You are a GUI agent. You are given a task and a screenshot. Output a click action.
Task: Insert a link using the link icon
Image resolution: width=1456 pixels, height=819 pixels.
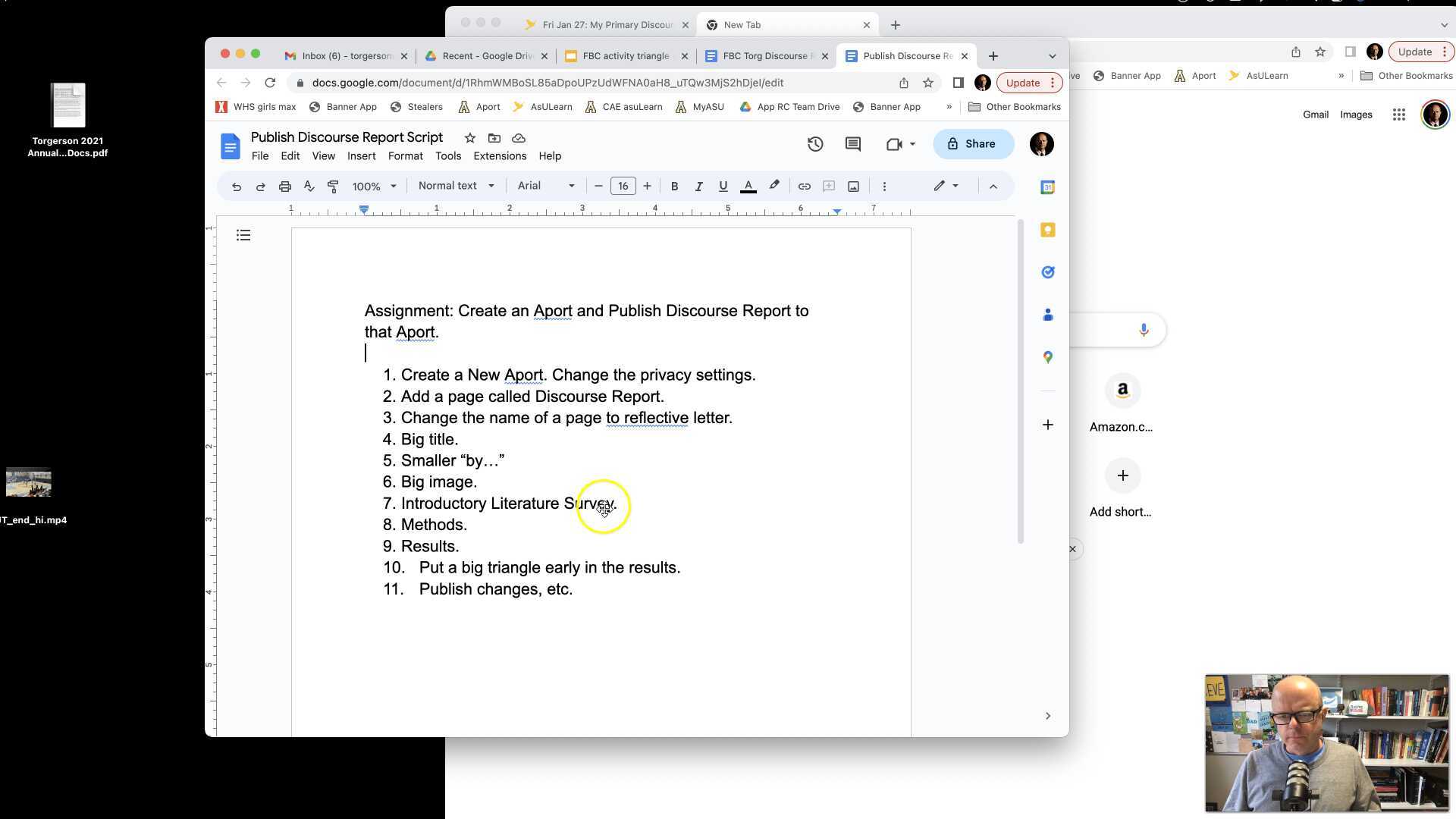pyautogui.click(x=804, y=186)
